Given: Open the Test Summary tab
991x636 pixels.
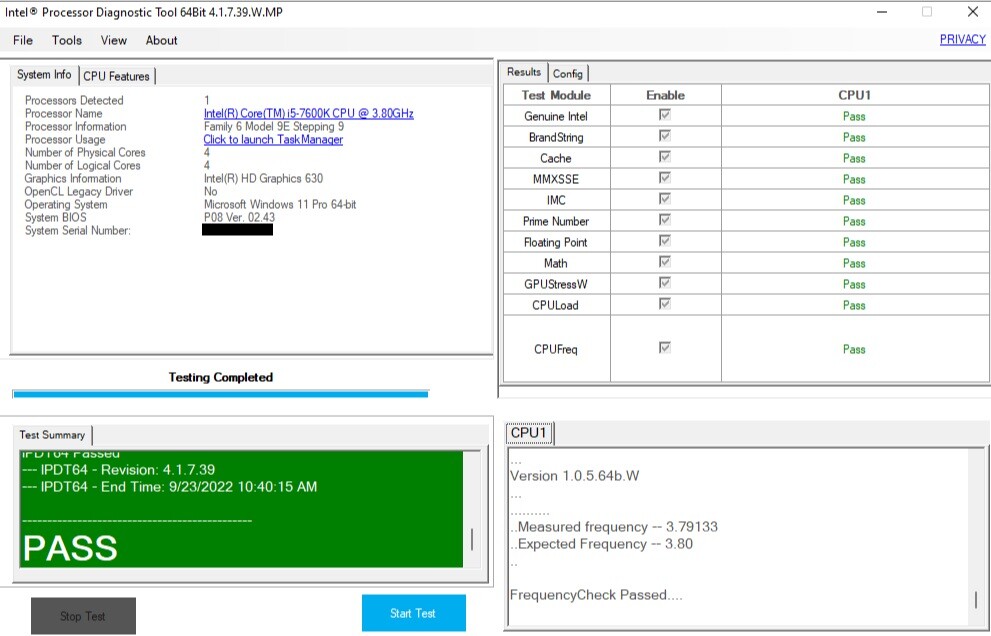Looking at the screenshot, I should 52,435.
